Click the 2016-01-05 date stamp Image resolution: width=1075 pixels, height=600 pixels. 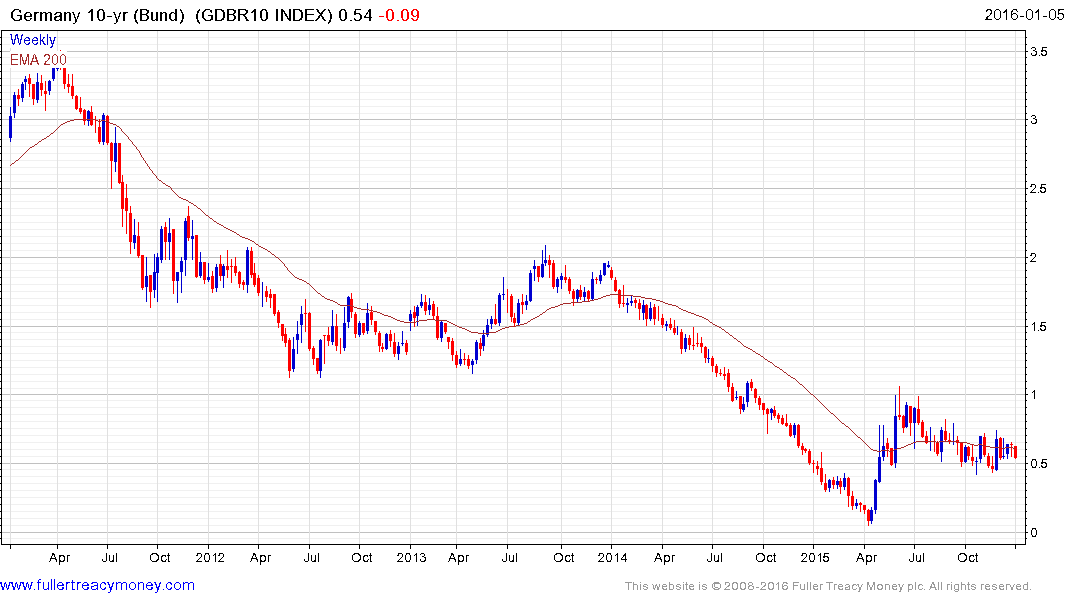pyautogui.click(x=1027, y=15)
